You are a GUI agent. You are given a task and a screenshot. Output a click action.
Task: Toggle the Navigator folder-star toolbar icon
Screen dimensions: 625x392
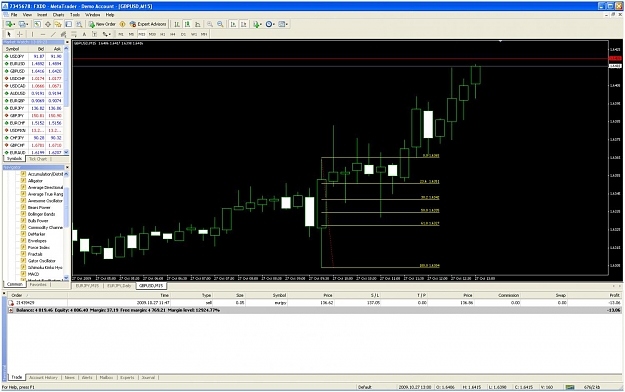click(58, 24)
